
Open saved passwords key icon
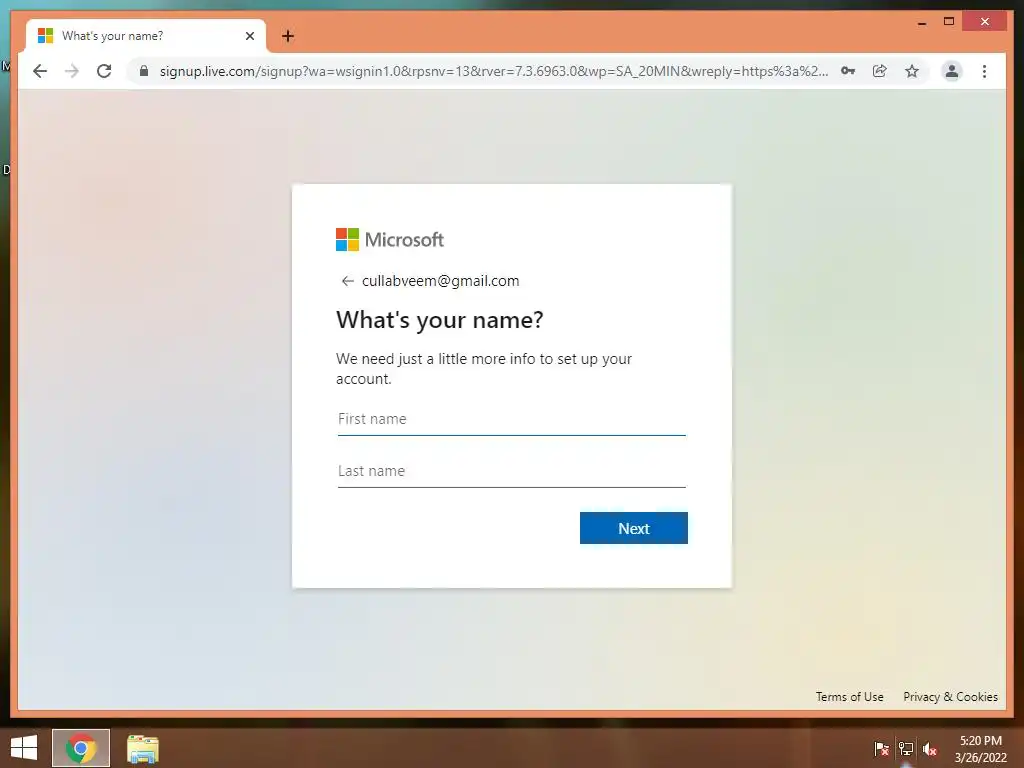[x=848, y=71]
